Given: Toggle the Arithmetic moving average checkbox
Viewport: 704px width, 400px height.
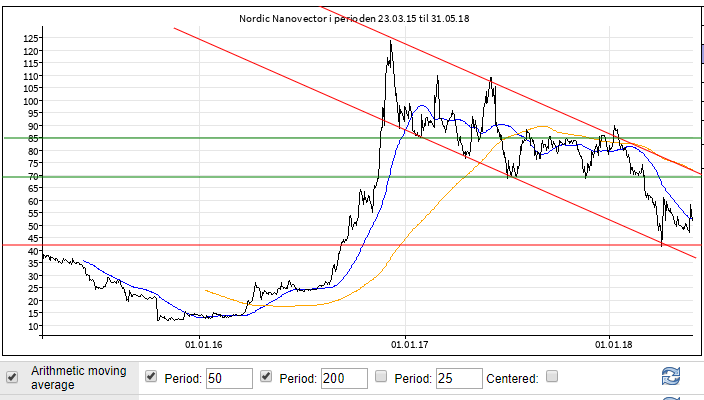Looking at the screenshot, I should [x=12, y=377].
